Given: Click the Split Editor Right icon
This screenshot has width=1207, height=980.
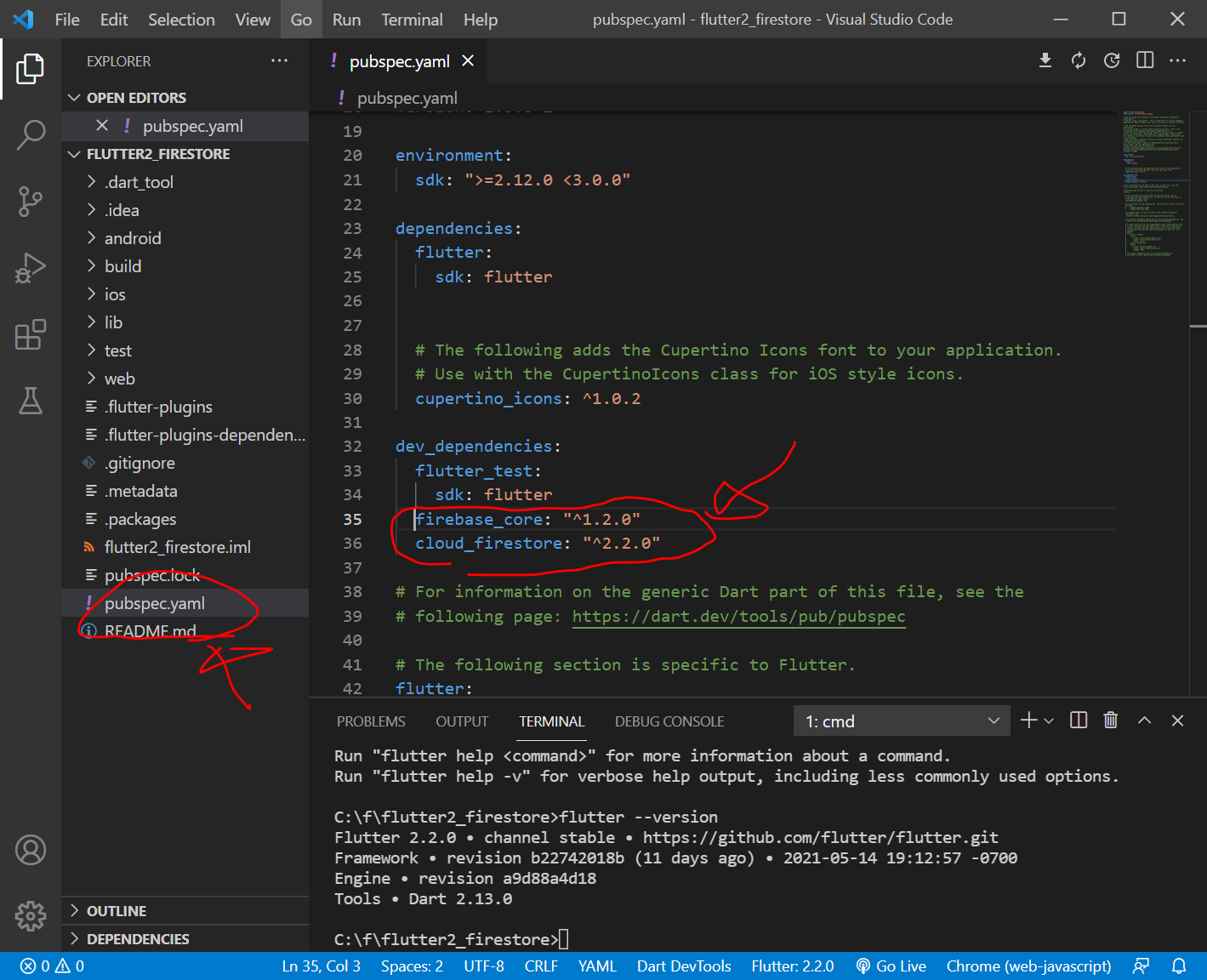Looking at the screenshot, I should tap(1145, 60).
